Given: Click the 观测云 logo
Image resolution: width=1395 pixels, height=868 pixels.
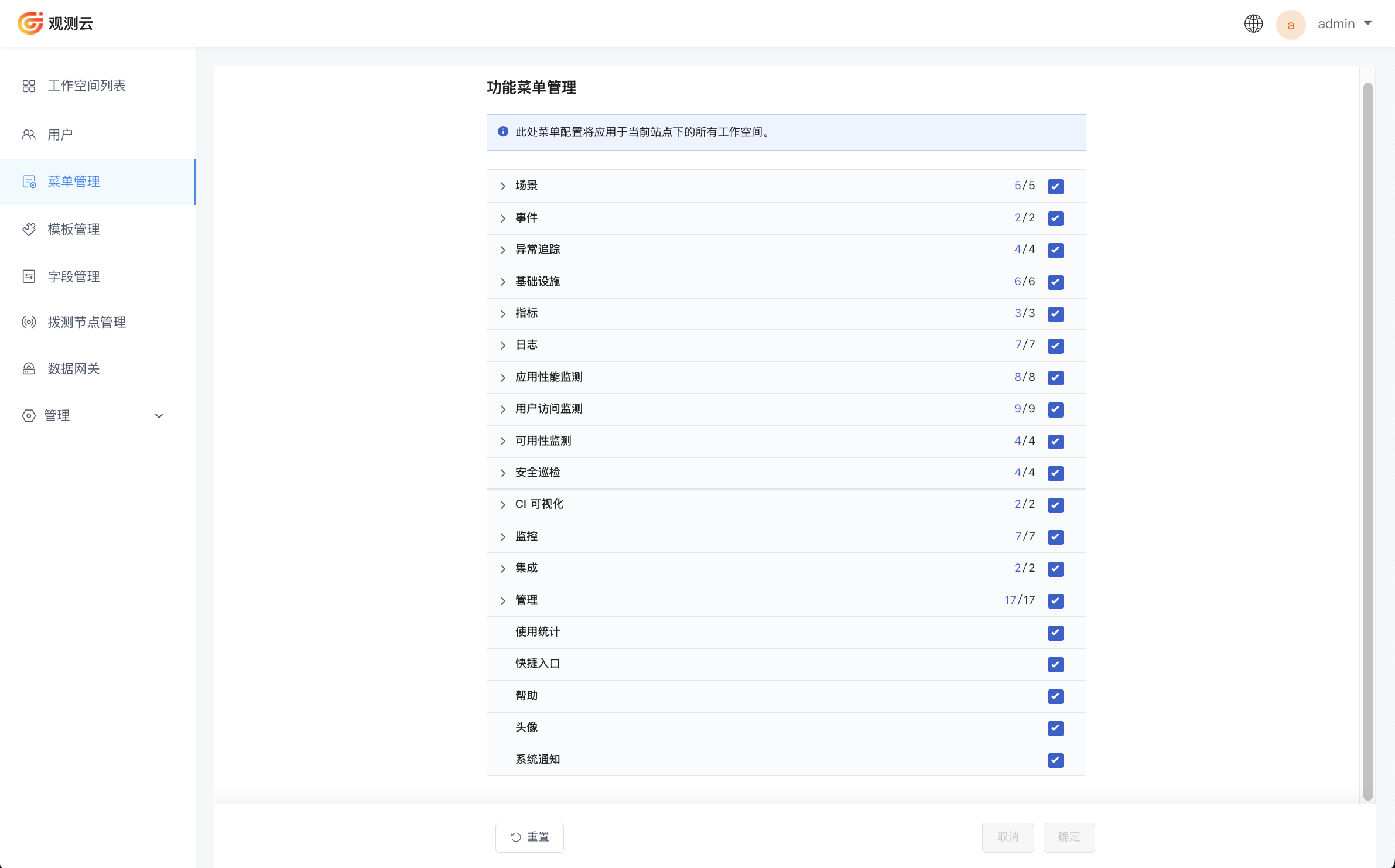Looking at the screenshot, I should coord(56,23).
